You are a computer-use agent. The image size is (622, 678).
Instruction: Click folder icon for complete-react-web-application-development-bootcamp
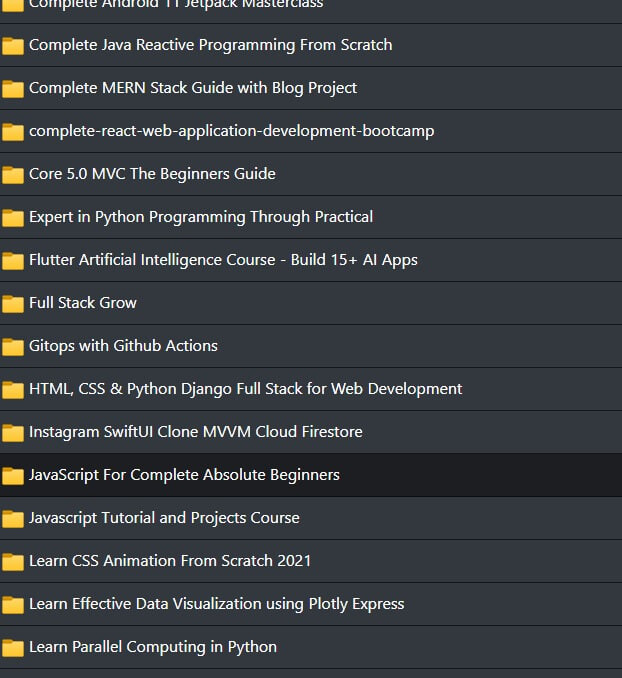(x=13, y=131)
